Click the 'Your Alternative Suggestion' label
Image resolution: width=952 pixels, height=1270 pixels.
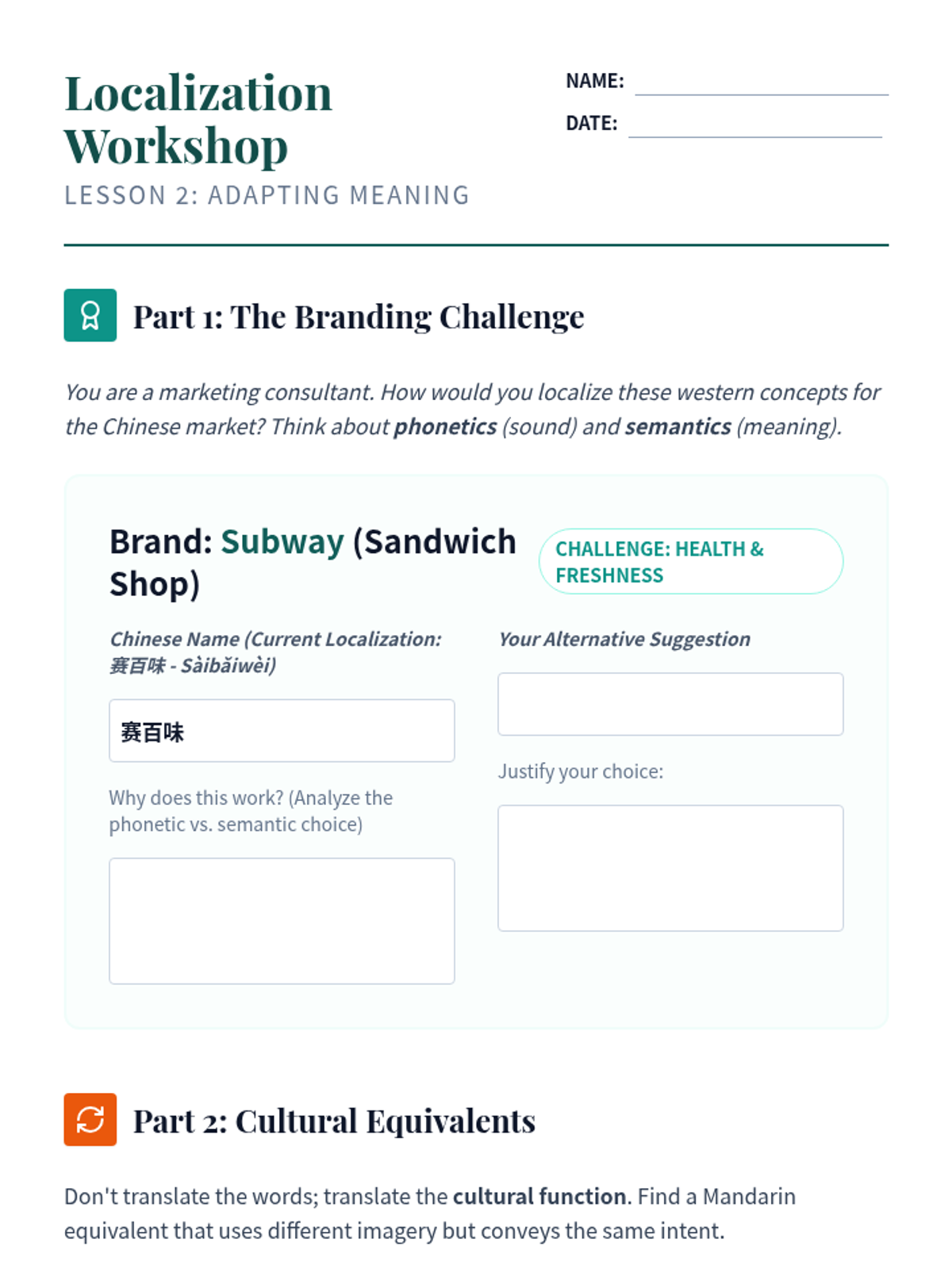[x=624, y=639]
